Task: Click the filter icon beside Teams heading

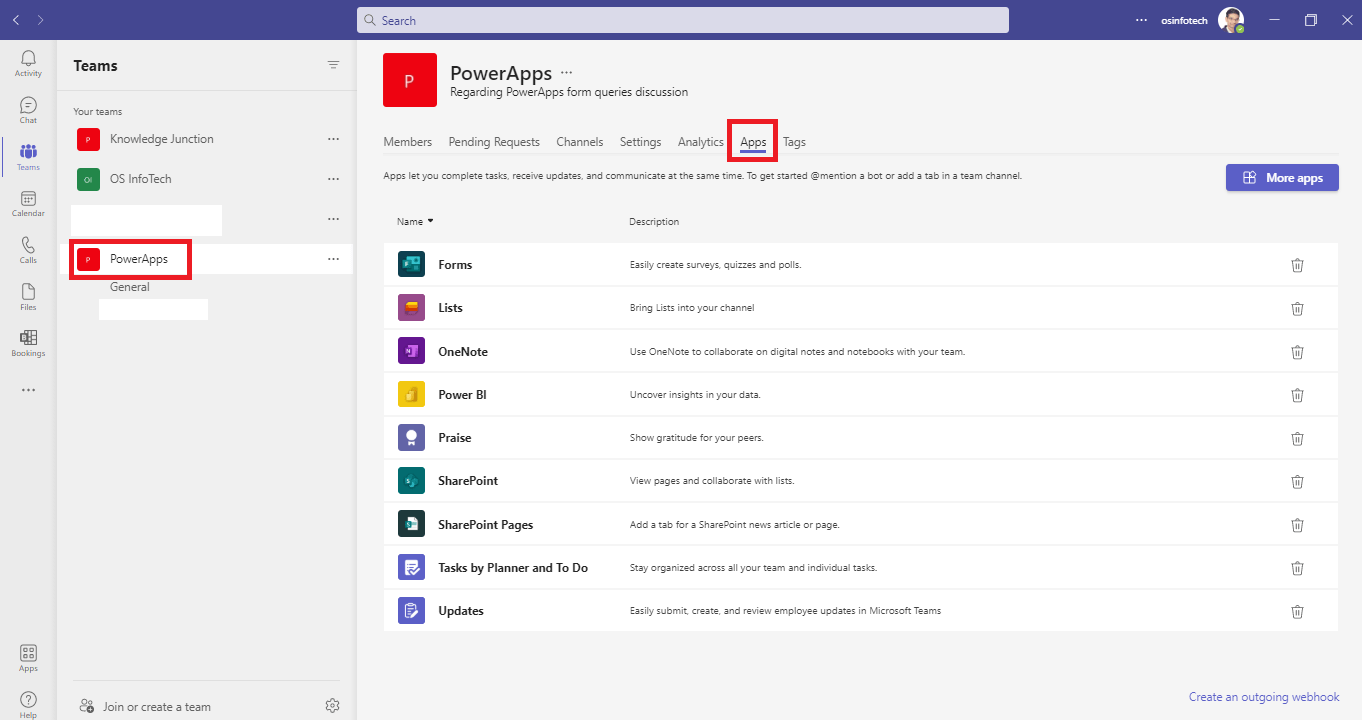Action: click(x=333, y=65)
